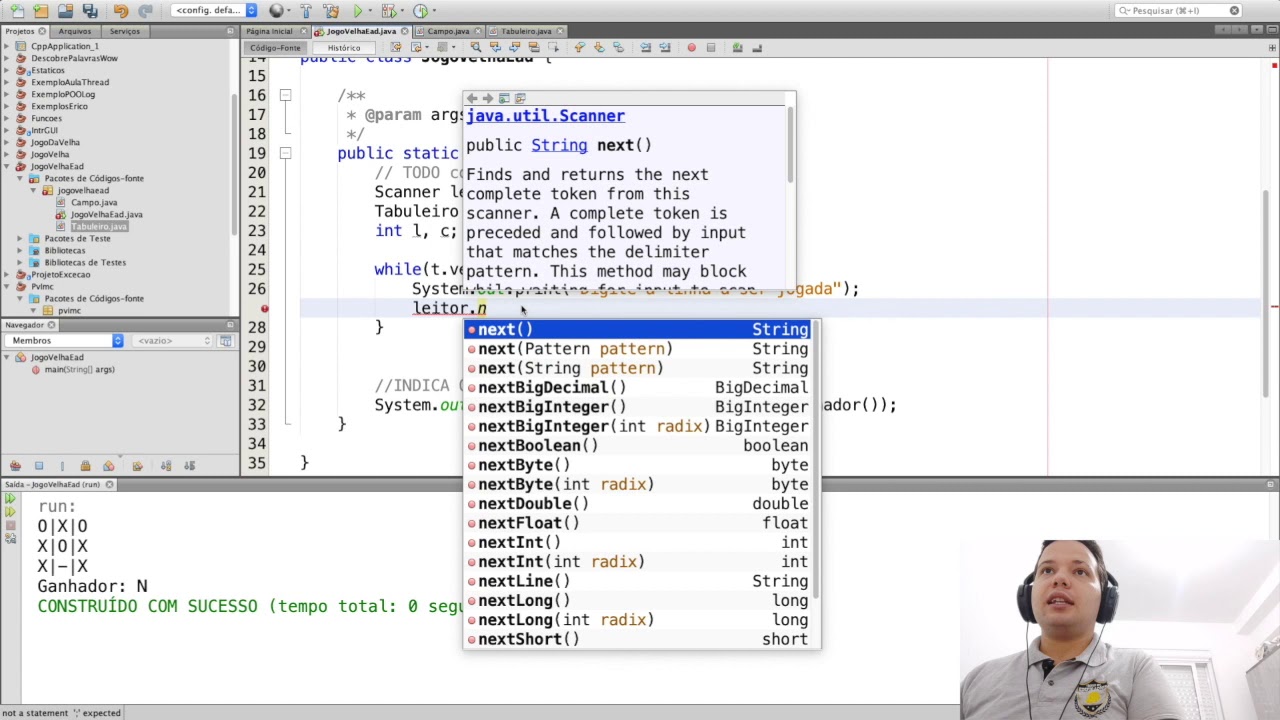Click the New Project toolbar icon
Screen dimensions: 1280x720
40,11
